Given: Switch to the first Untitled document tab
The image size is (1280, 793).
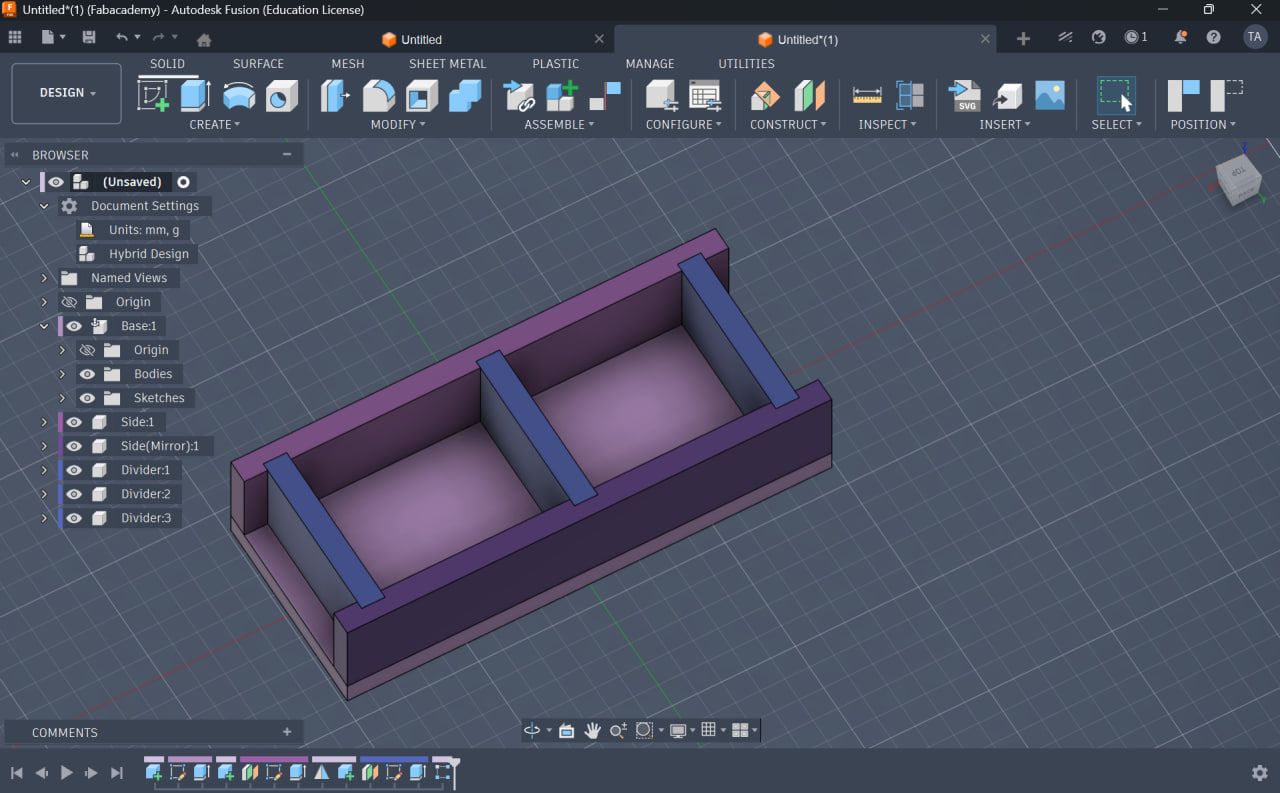Looking at the screenshot, I should [x=421, y=39].
